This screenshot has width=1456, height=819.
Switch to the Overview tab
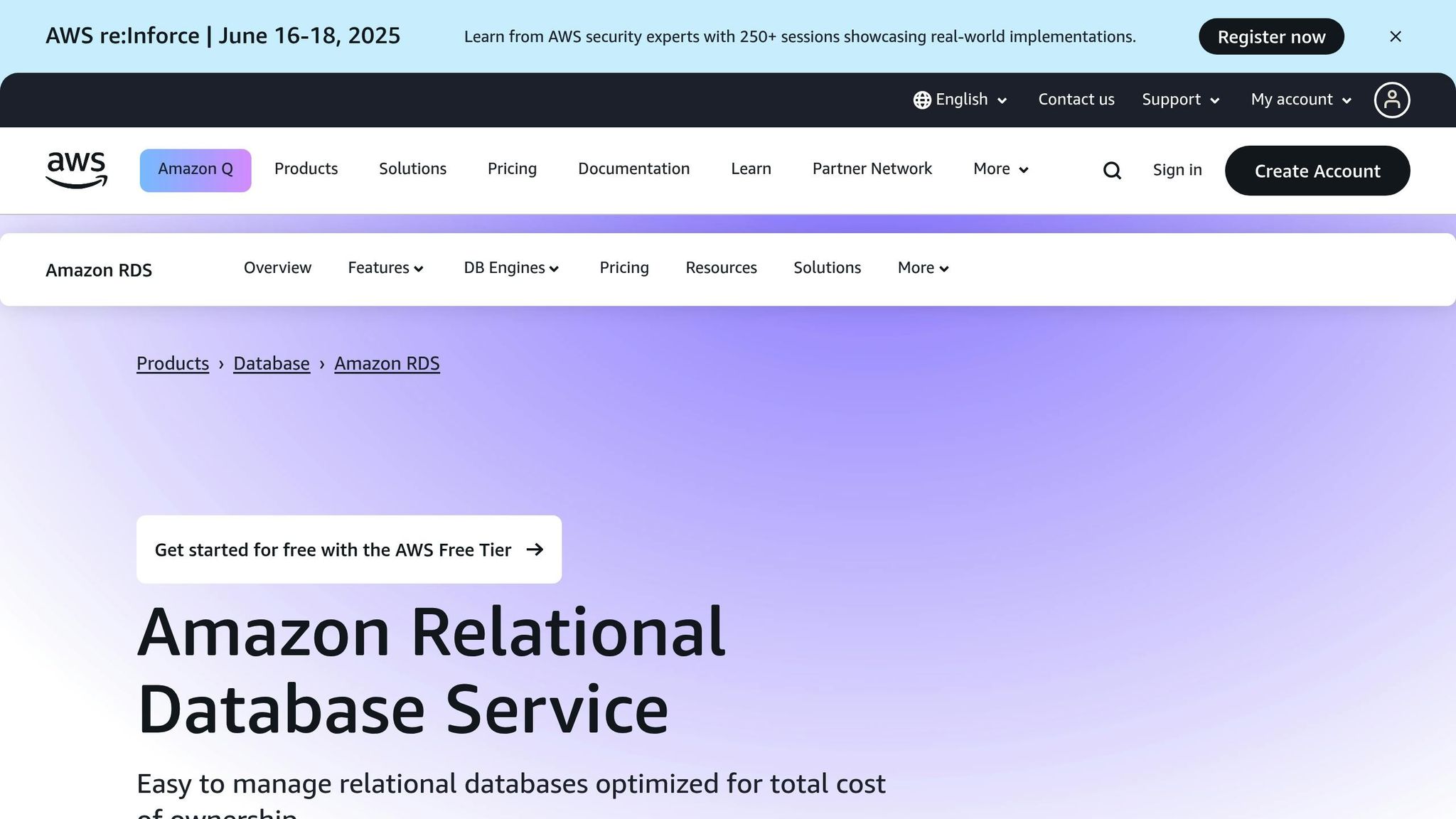click(x=277, y=268)
